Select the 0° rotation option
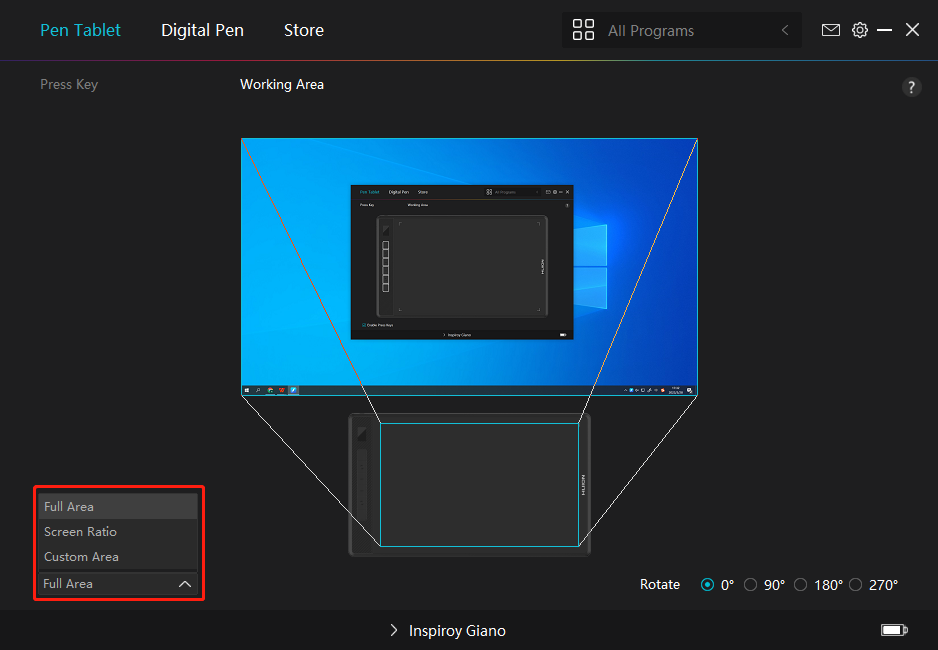Viewport: 938px width, 650px height. point(708,585)
